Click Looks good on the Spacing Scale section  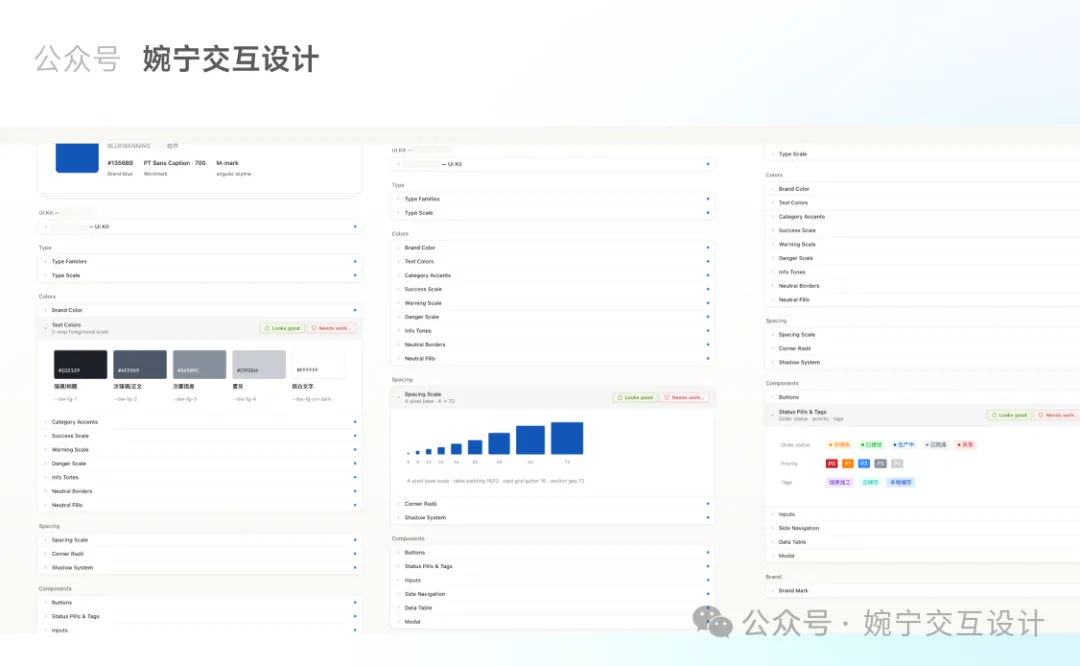pos(635,397)
